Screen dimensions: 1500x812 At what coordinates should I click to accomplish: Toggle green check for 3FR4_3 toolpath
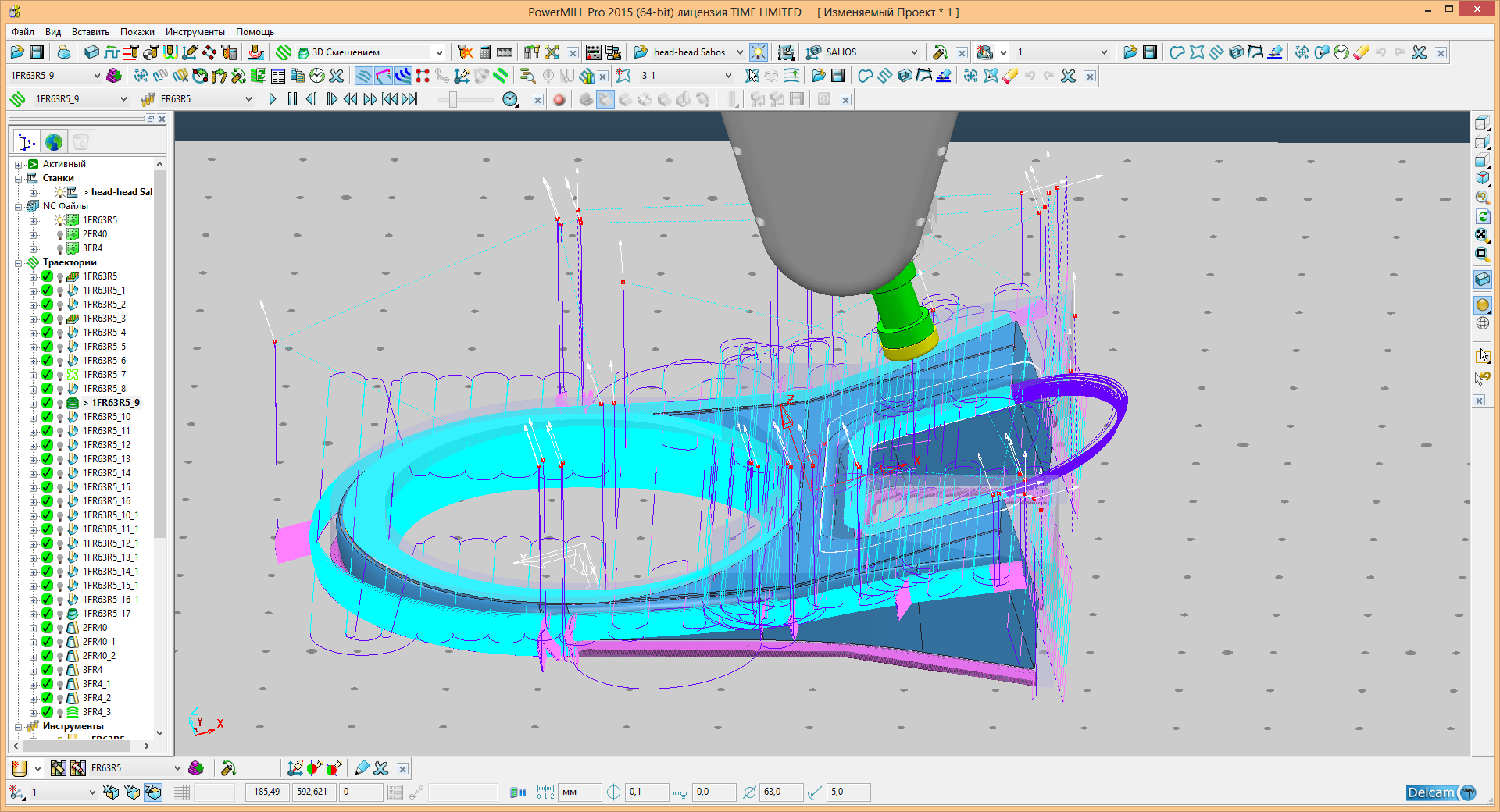[x=48, y=712]
